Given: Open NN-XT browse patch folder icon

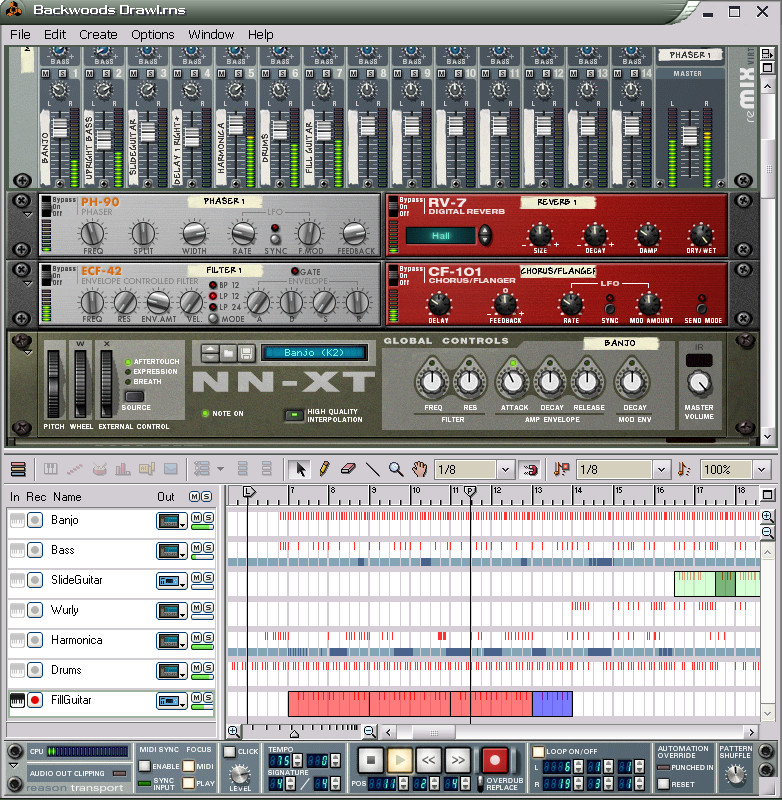Looking at the screenshot, I should [x=228, y=353].
